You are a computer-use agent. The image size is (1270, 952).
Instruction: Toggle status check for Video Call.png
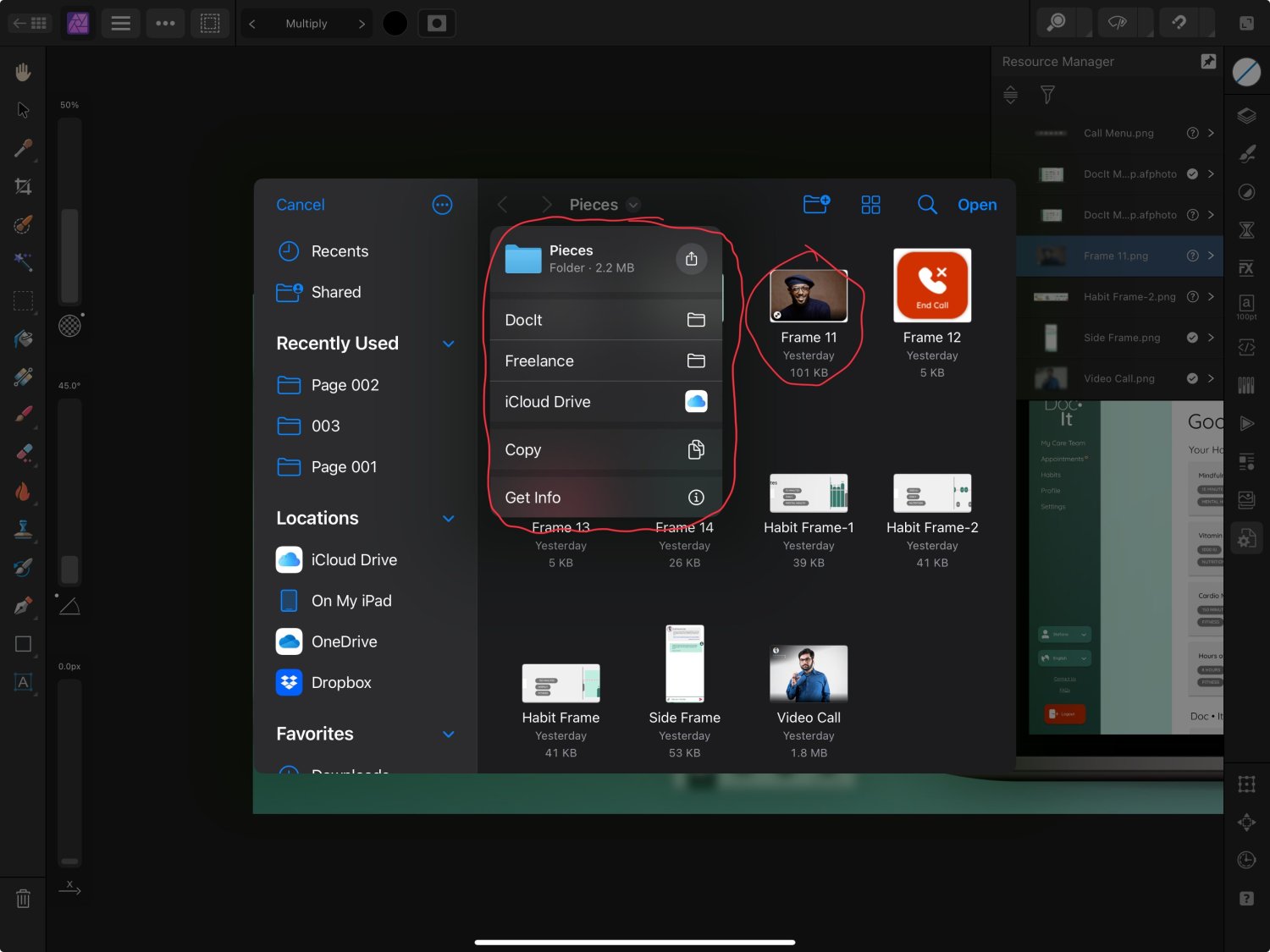click(x=1192, y=378)
